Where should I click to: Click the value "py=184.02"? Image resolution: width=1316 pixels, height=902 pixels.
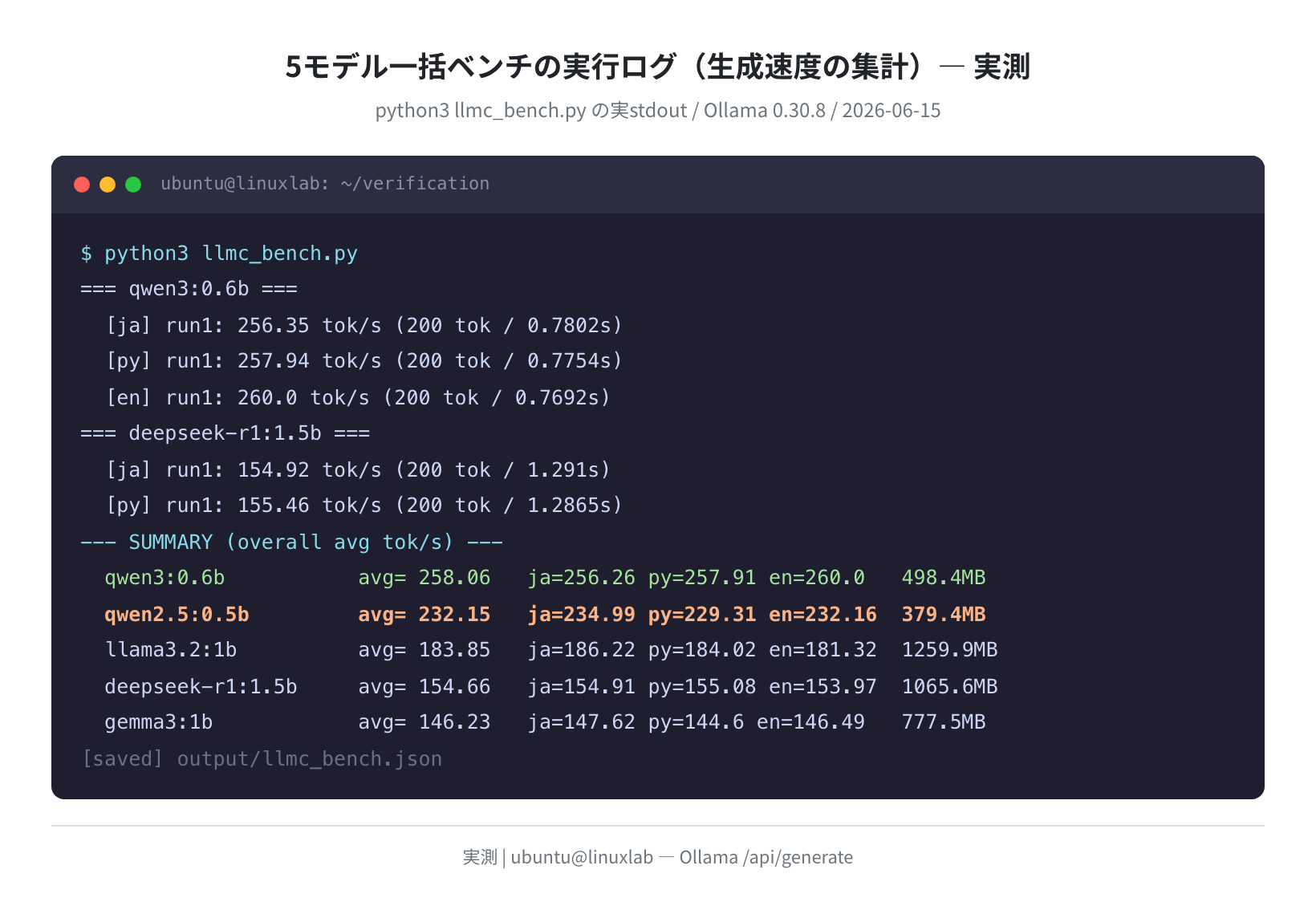[x=702, y=650]
